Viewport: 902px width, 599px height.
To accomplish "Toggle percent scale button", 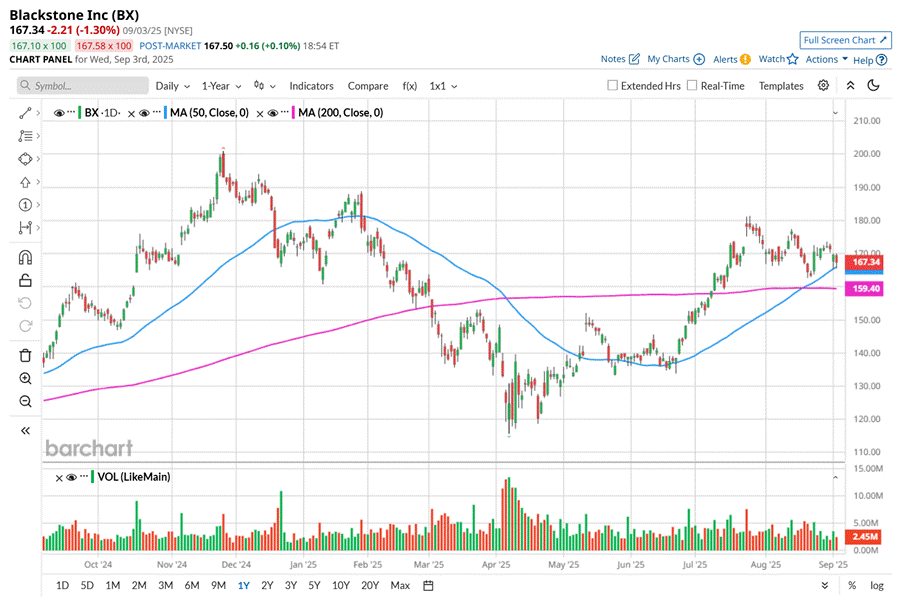I will [852, 585].
